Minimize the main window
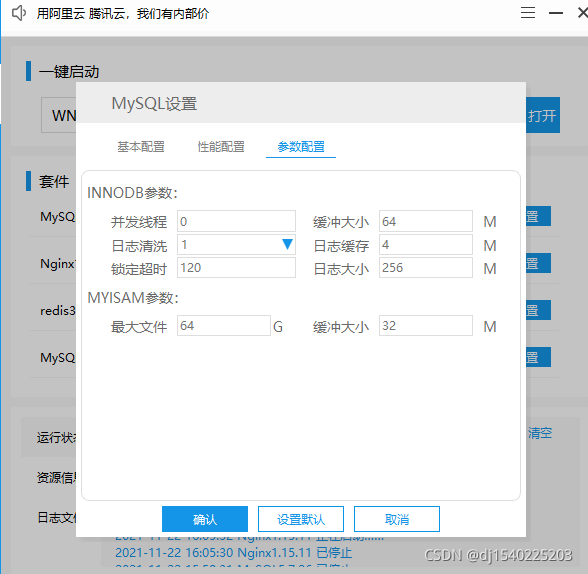The height and width of the screenshot is (574, 588). [x=556, y=13]
